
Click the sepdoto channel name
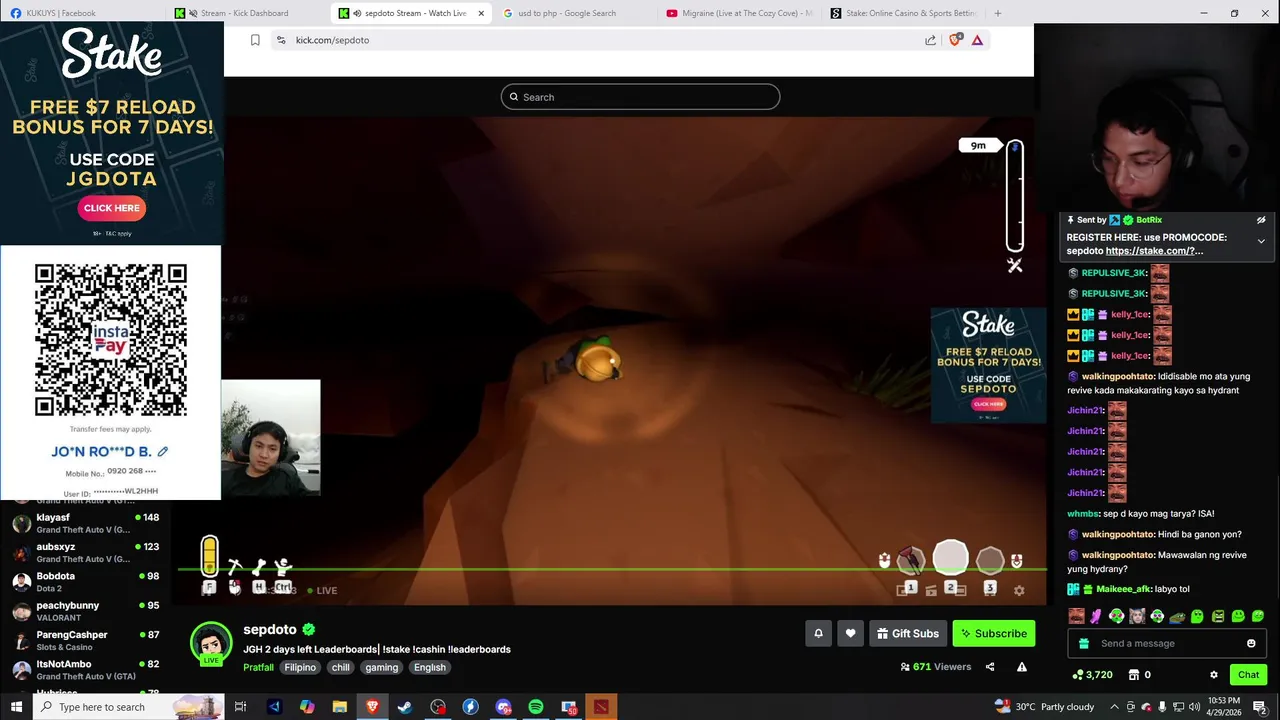click(x=270, y=629)
